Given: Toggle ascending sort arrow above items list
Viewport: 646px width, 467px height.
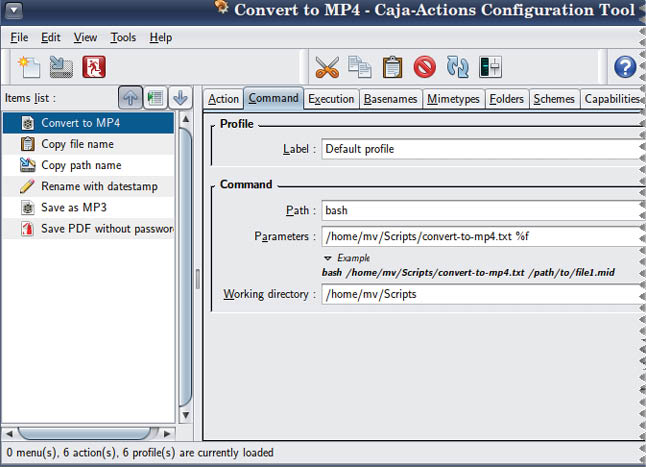Looking at the screenshot, I should pos(130,98).
